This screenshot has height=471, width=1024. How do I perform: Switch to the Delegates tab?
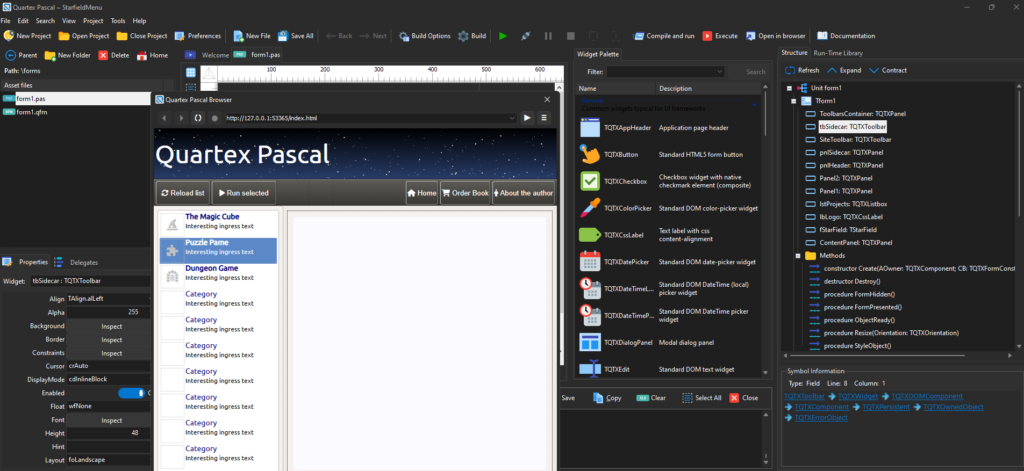(x=84, y=262)
